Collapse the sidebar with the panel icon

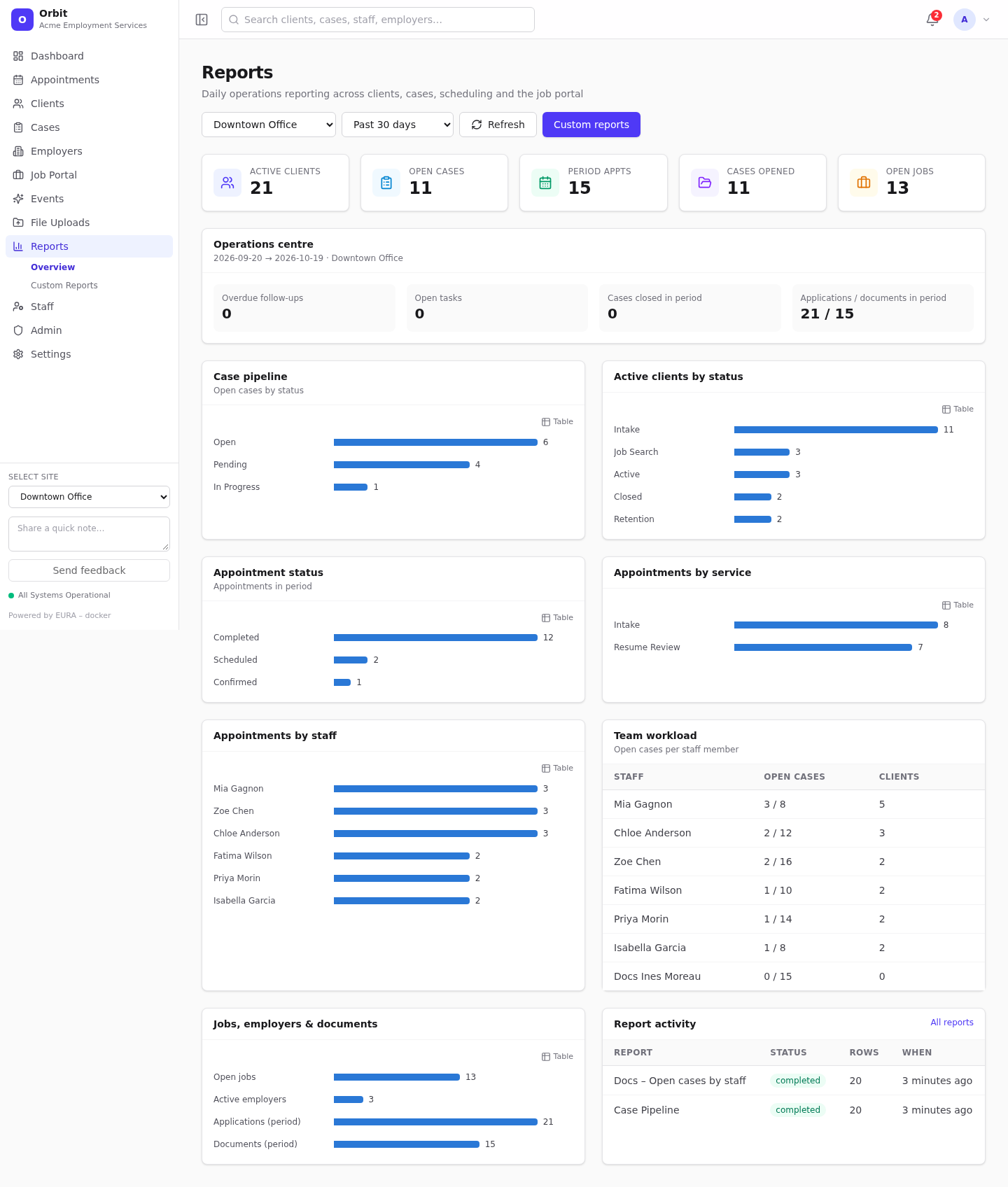[x=202, y=20]
